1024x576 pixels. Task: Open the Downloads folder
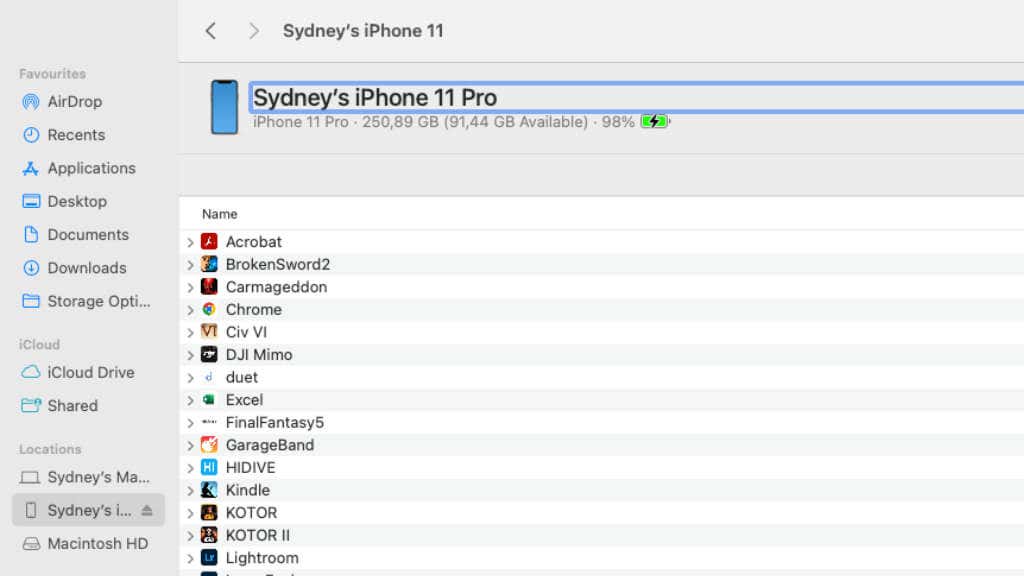click(87, 268)
